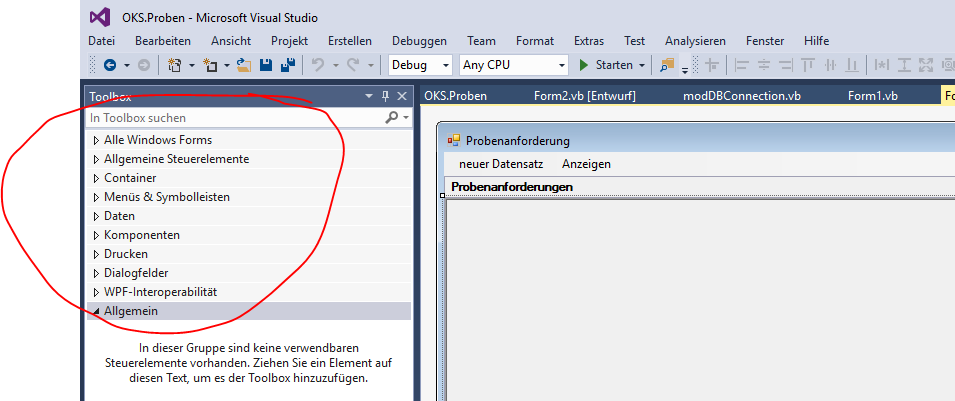Collapse the Allgemein toolbox group
This screenshot has height=401, width=955.
point(96,311)
